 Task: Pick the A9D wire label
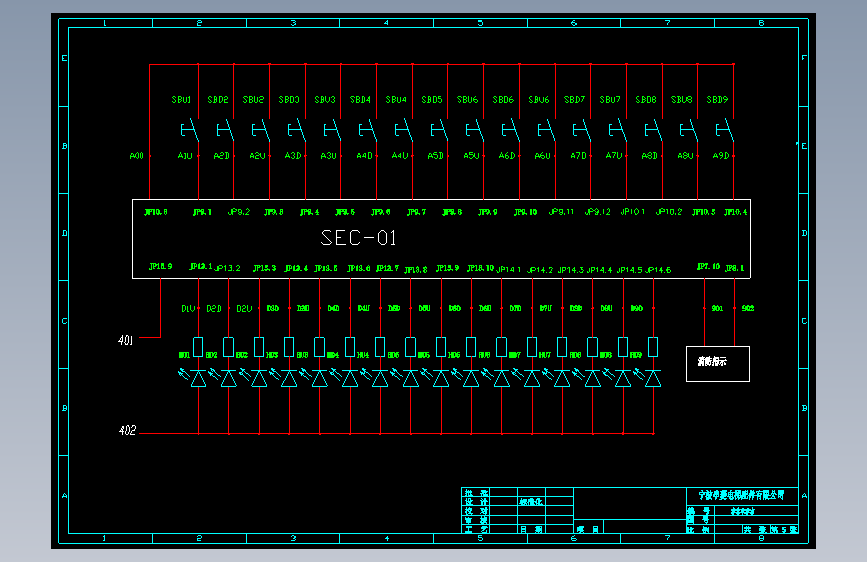(721, 156)
